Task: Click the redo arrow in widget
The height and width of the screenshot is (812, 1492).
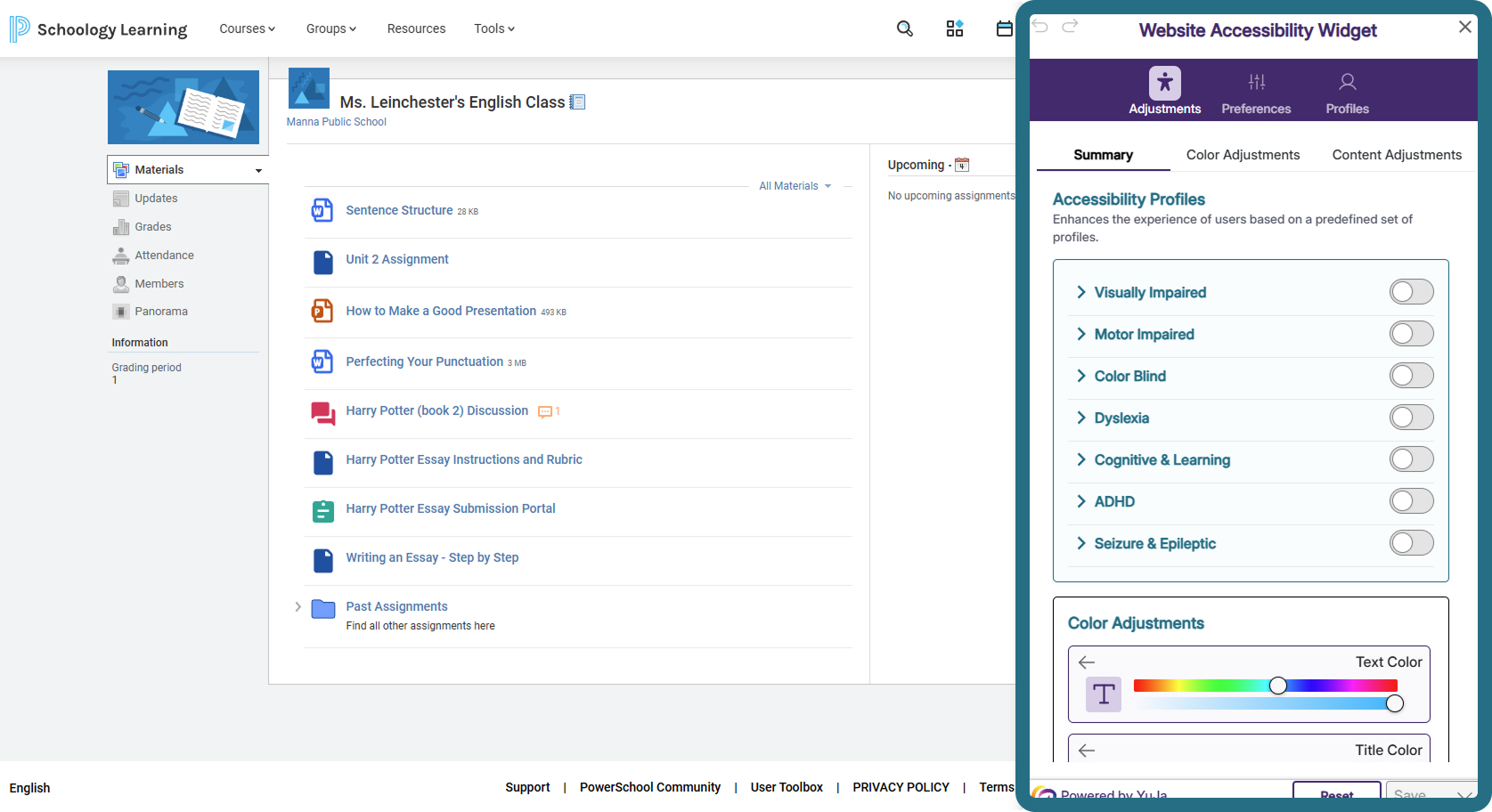Action: tap(1070, 26)
